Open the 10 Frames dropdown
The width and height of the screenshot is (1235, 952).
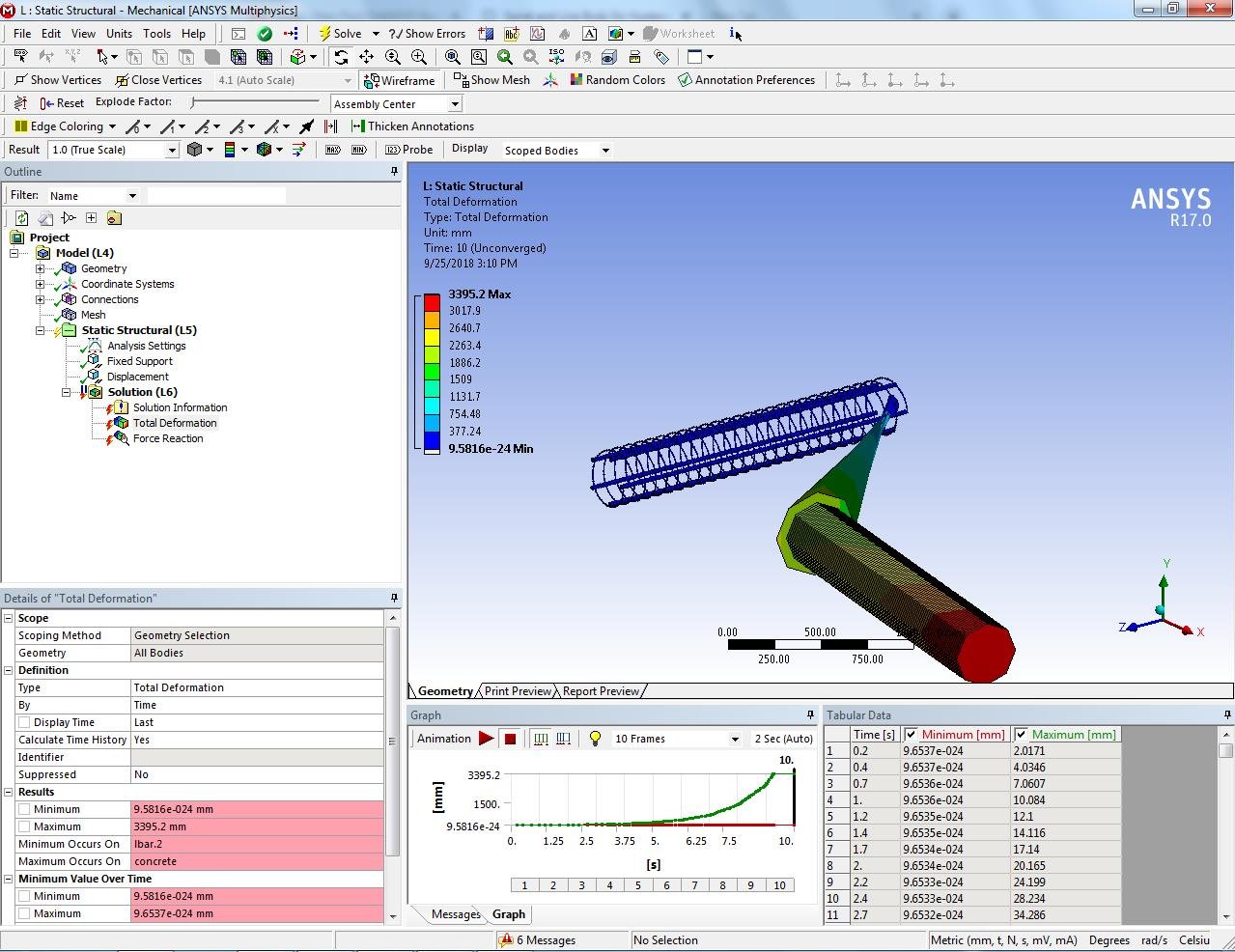pos(735,740)
